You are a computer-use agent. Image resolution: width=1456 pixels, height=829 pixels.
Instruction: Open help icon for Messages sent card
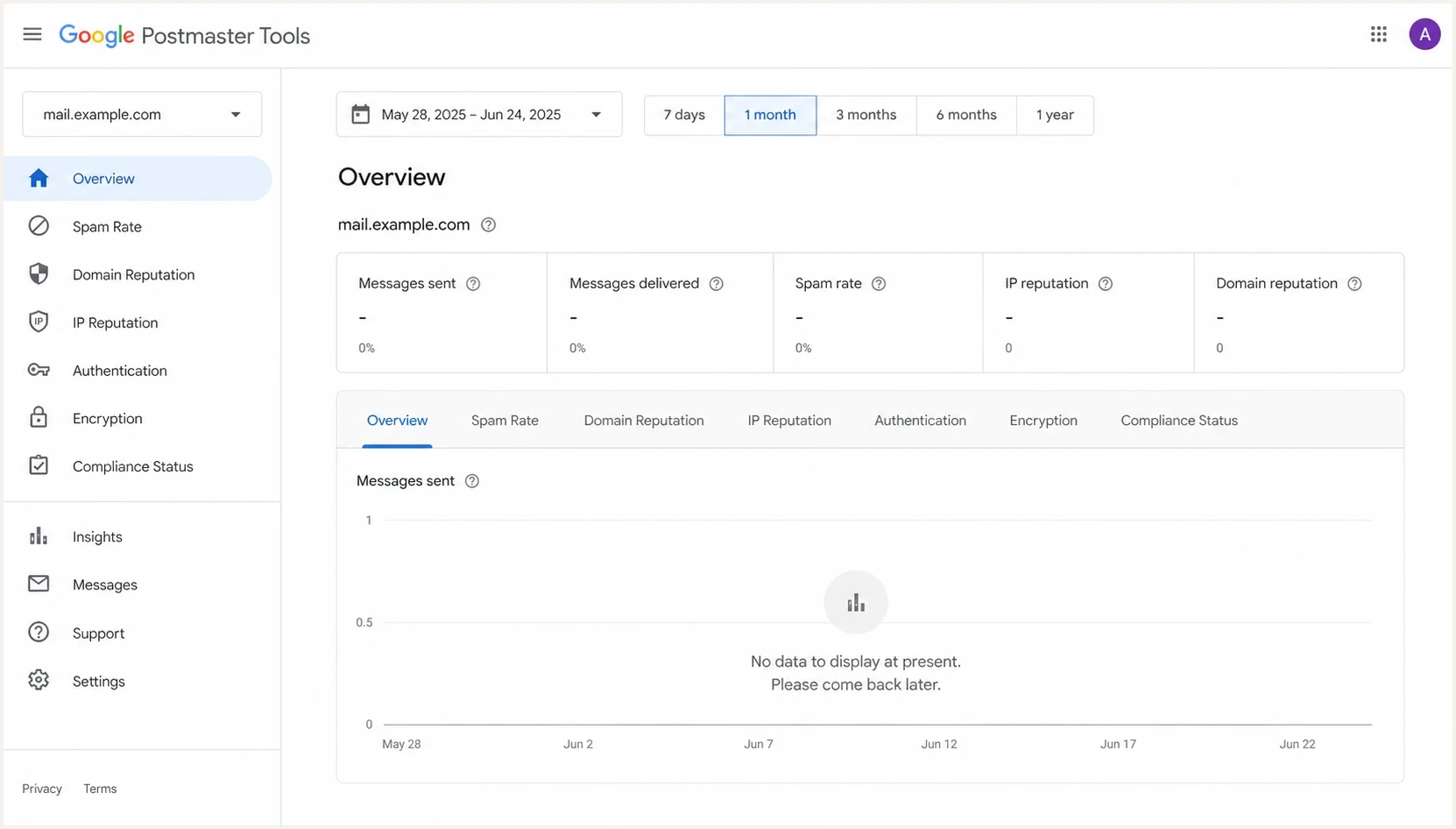473,284
